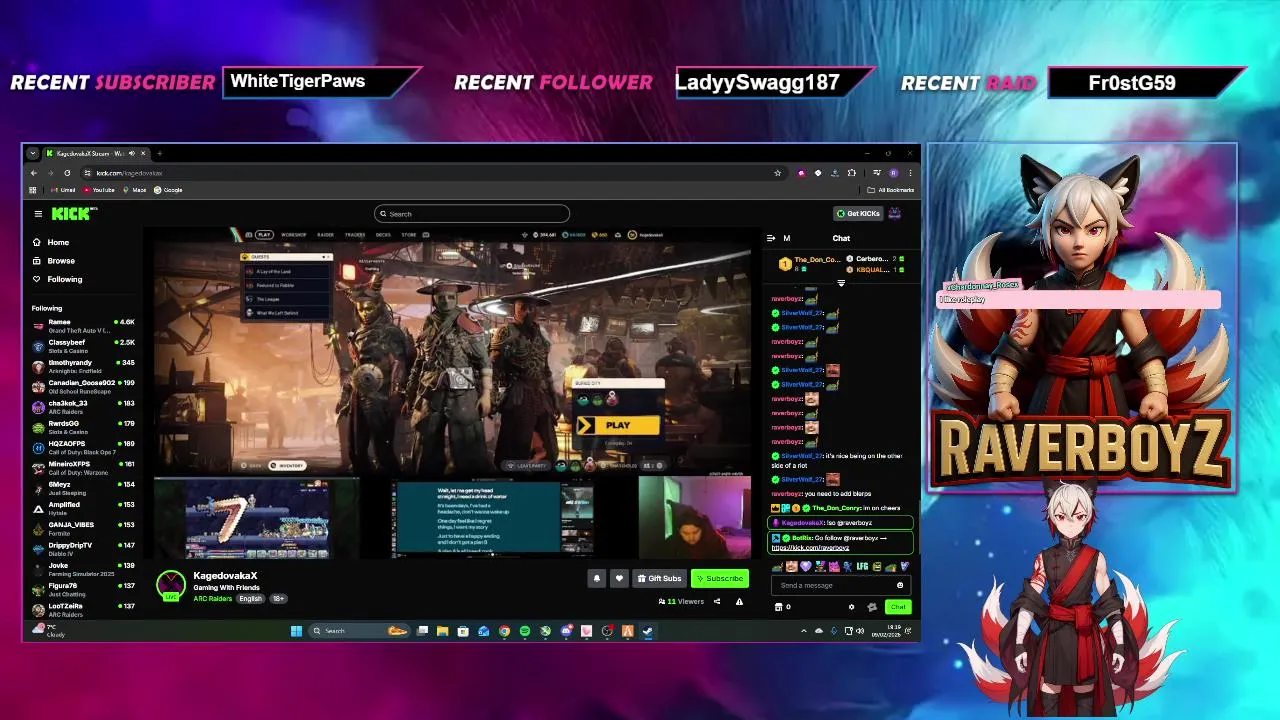Toggle the follow heart button

click(x=619, y=578)
